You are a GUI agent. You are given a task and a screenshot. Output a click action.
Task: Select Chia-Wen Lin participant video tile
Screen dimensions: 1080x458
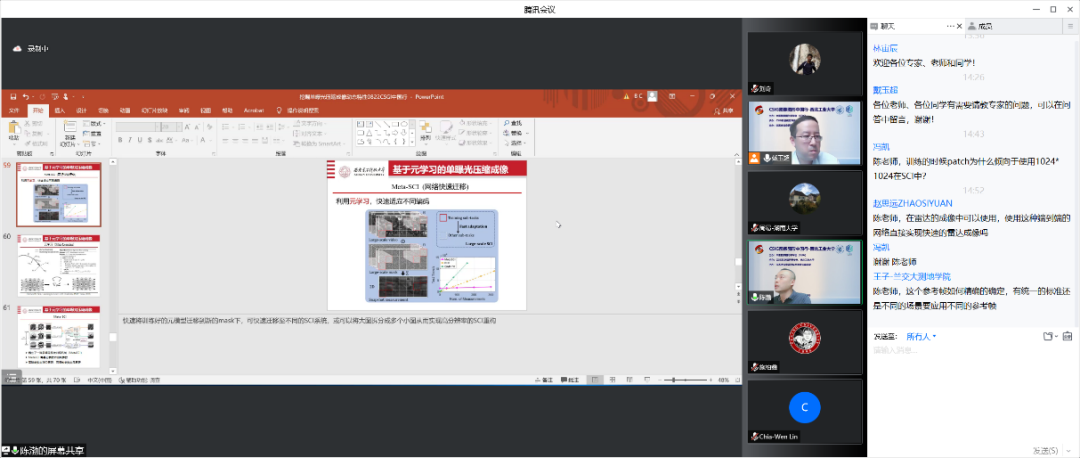804,410
